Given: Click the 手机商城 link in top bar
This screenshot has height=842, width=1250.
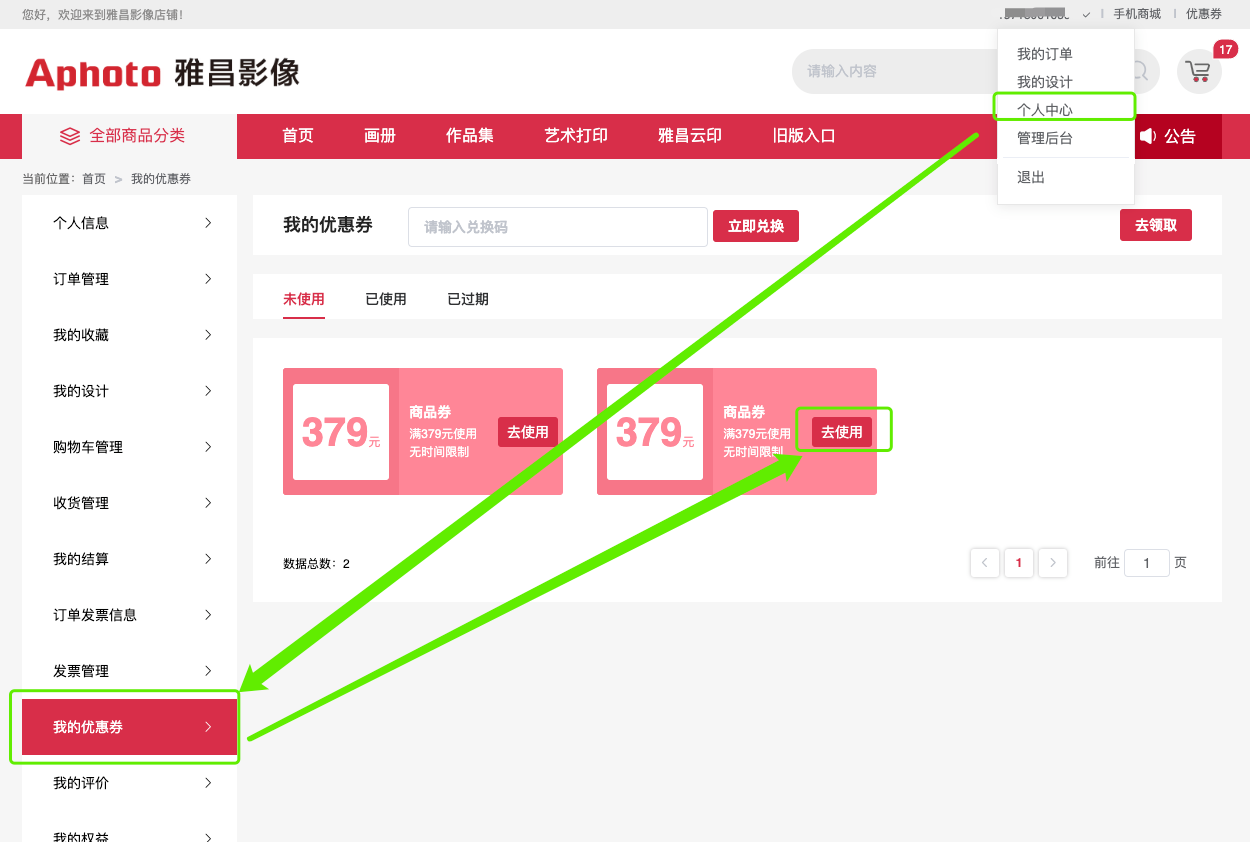Looking at the screenshot, I should pyautogui.click(x=1137, y=14).
